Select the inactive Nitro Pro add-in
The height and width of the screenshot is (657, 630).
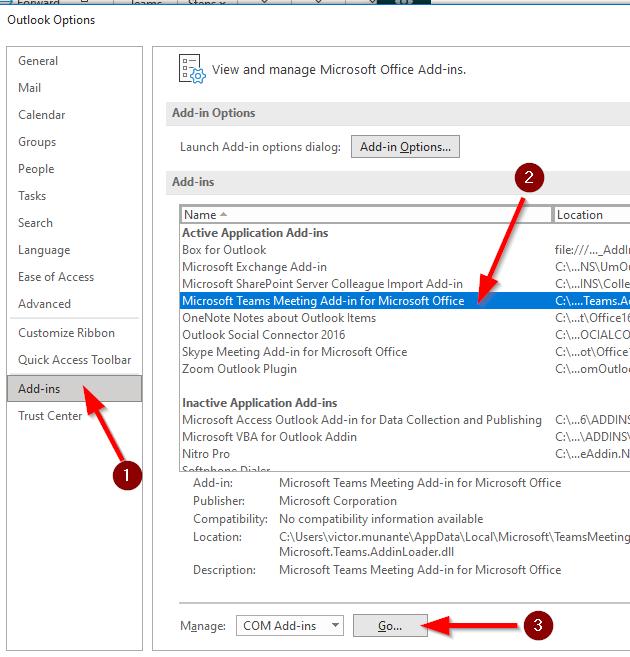pos(206,454)
